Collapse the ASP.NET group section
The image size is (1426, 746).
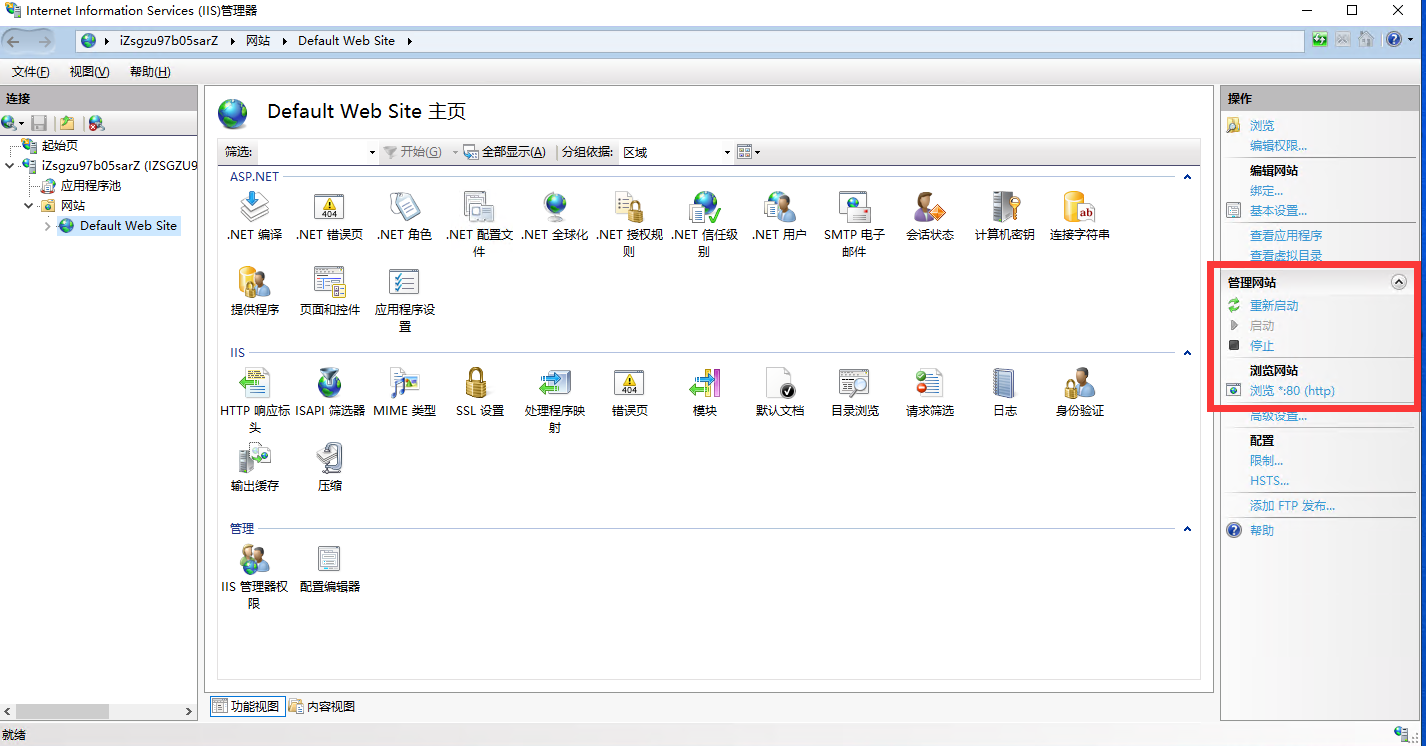[x=1187, y=177]
